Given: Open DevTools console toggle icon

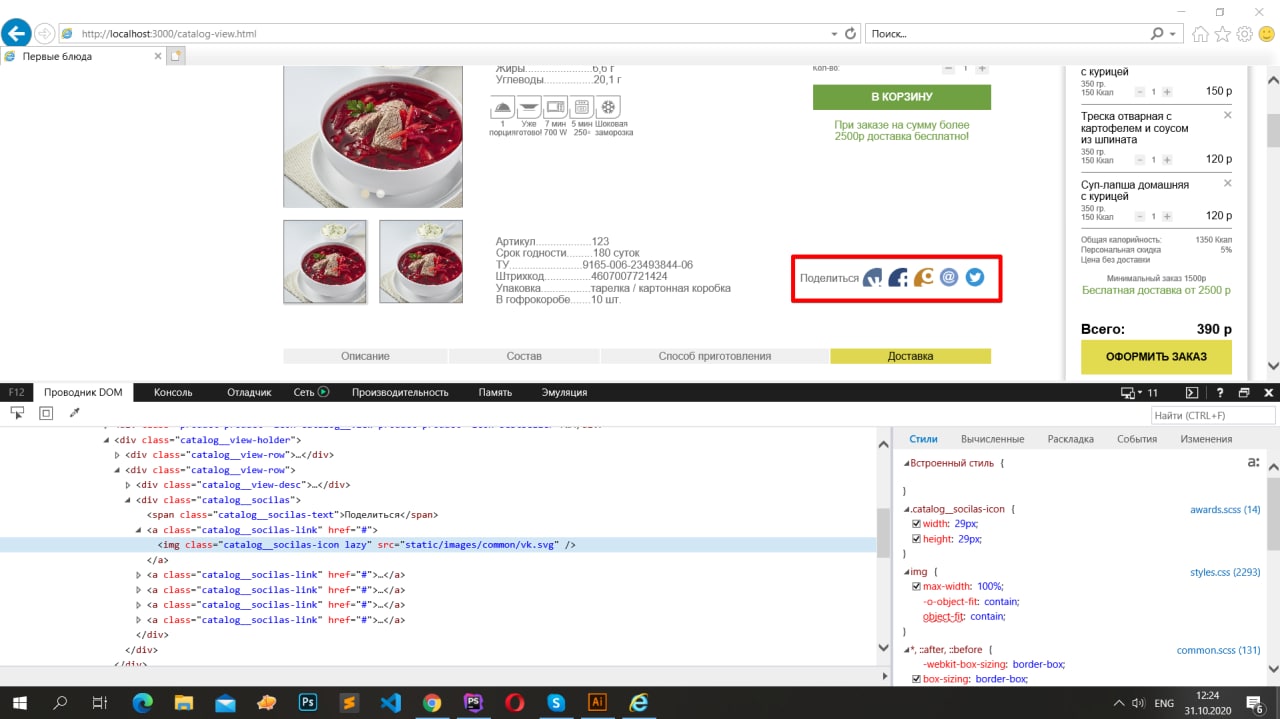Looking at the screenshot, I should [1192, 393].
